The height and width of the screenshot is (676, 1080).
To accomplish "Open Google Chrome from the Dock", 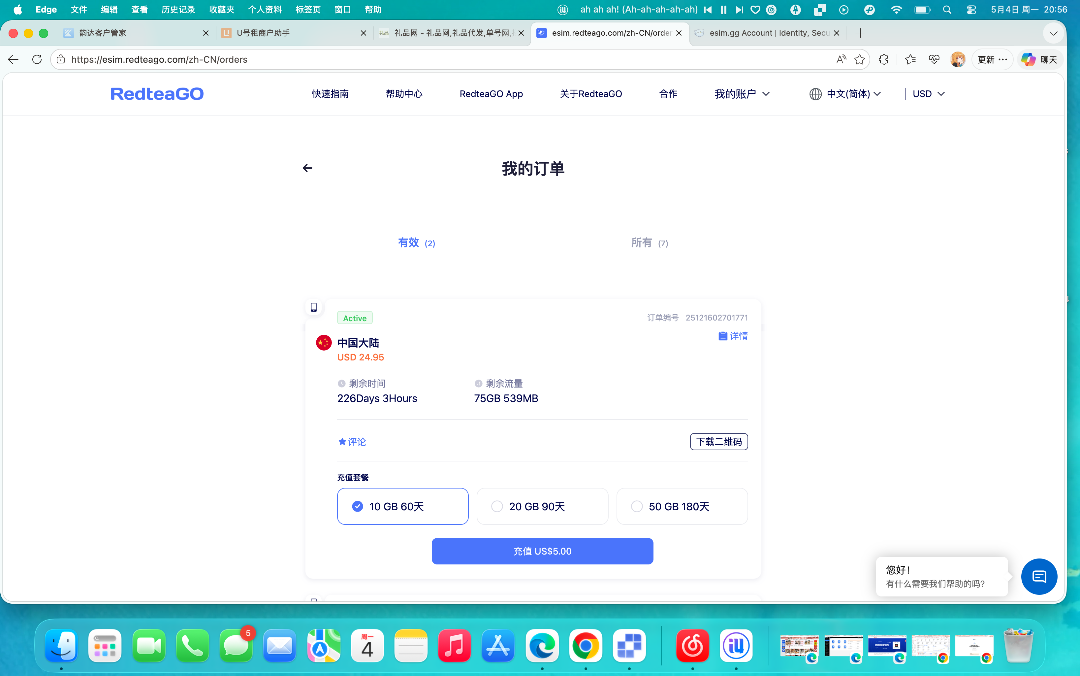I will tap(585, 646).
